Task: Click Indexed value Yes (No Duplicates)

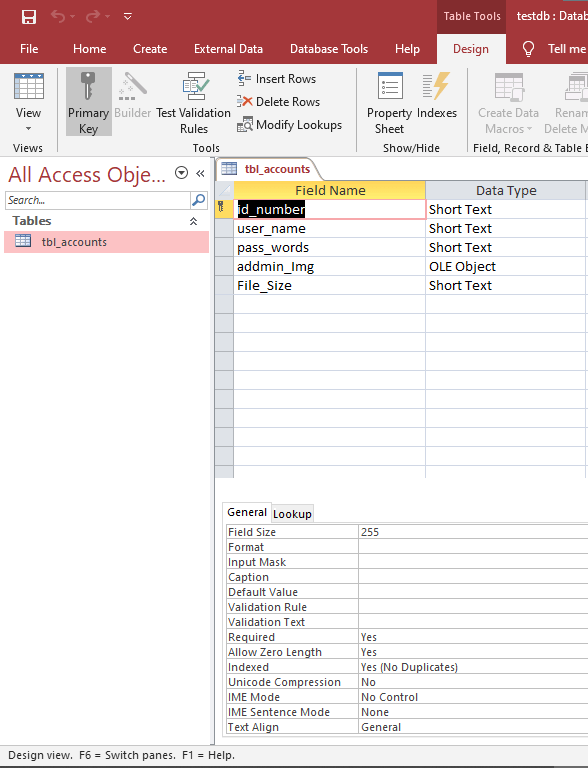Action: click(x=473, y=667)
